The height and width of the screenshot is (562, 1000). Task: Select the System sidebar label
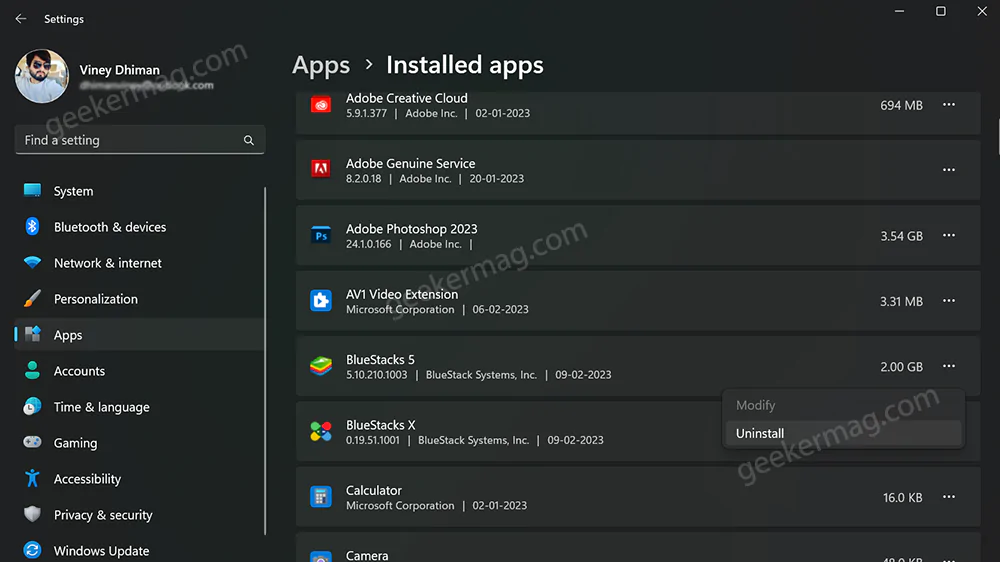pyautogui.click(x=73, y=191)
